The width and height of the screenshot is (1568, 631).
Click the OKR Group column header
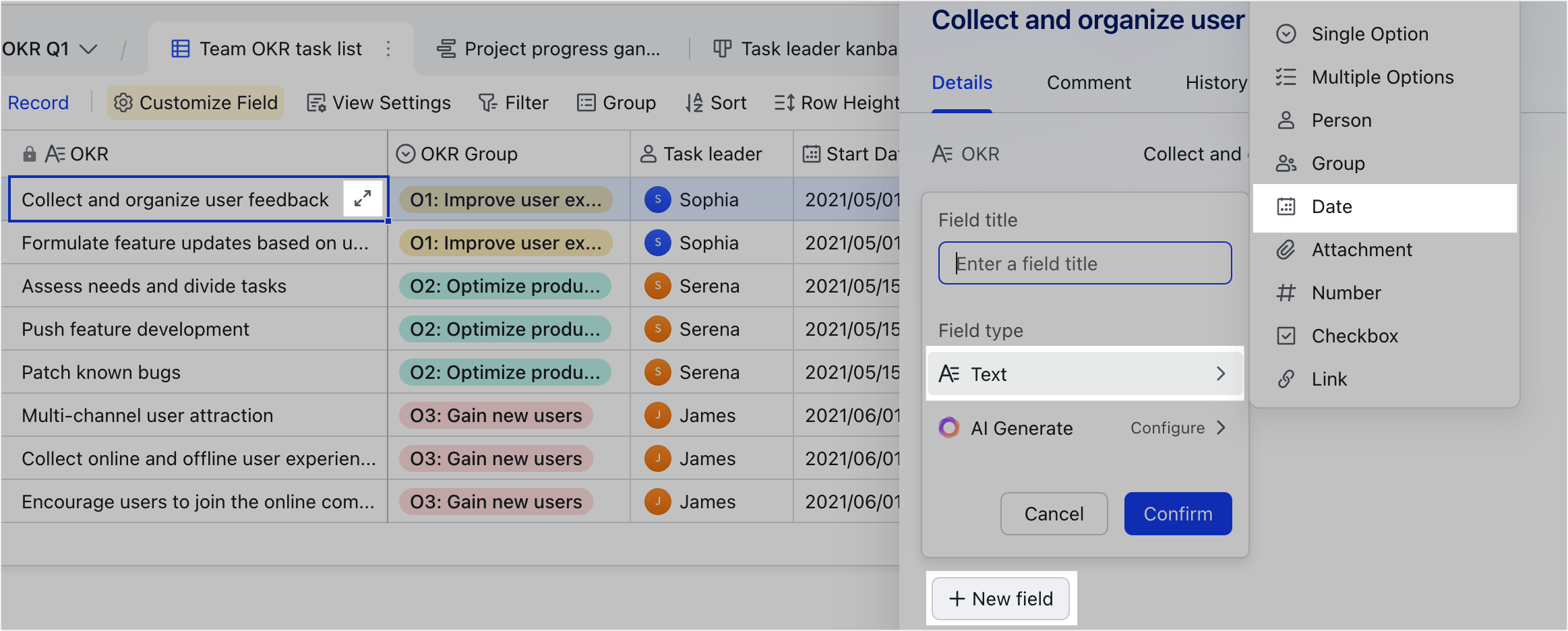point(509,154)
